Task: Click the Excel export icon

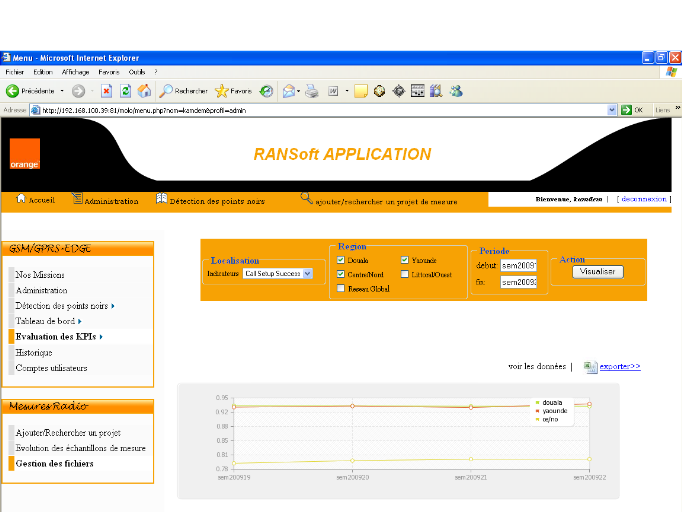Action: pos(590,367)
